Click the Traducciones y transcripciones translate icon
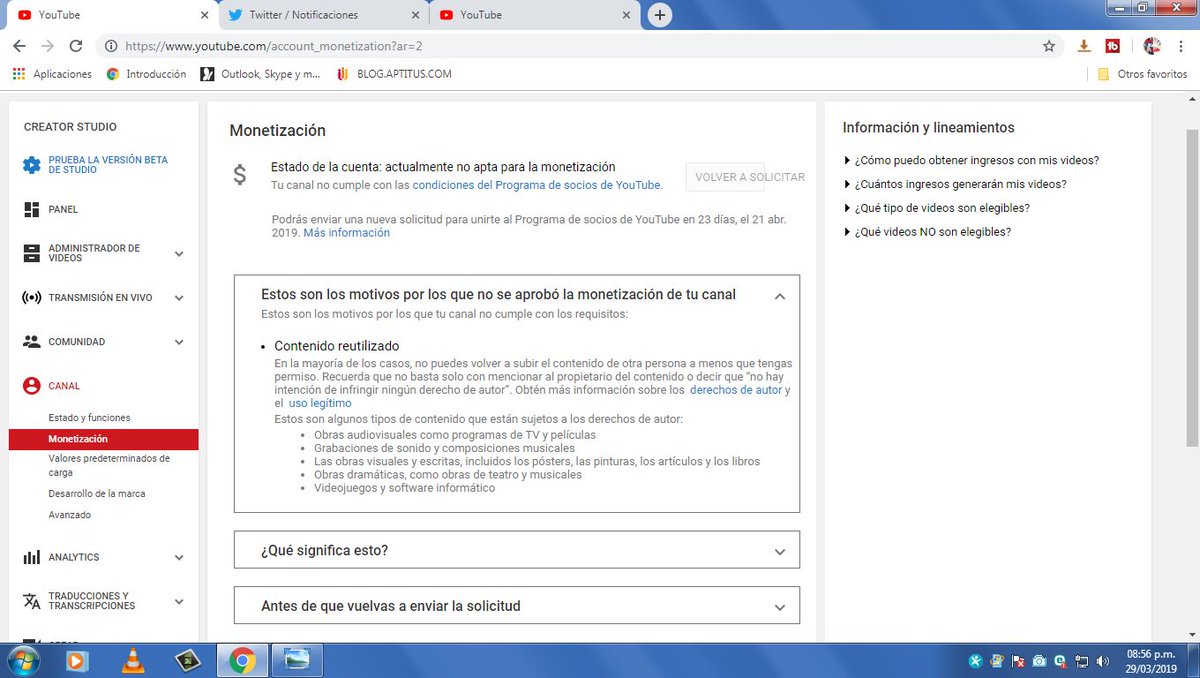This screenshot has width=1200, height=678. click(31, 601)
